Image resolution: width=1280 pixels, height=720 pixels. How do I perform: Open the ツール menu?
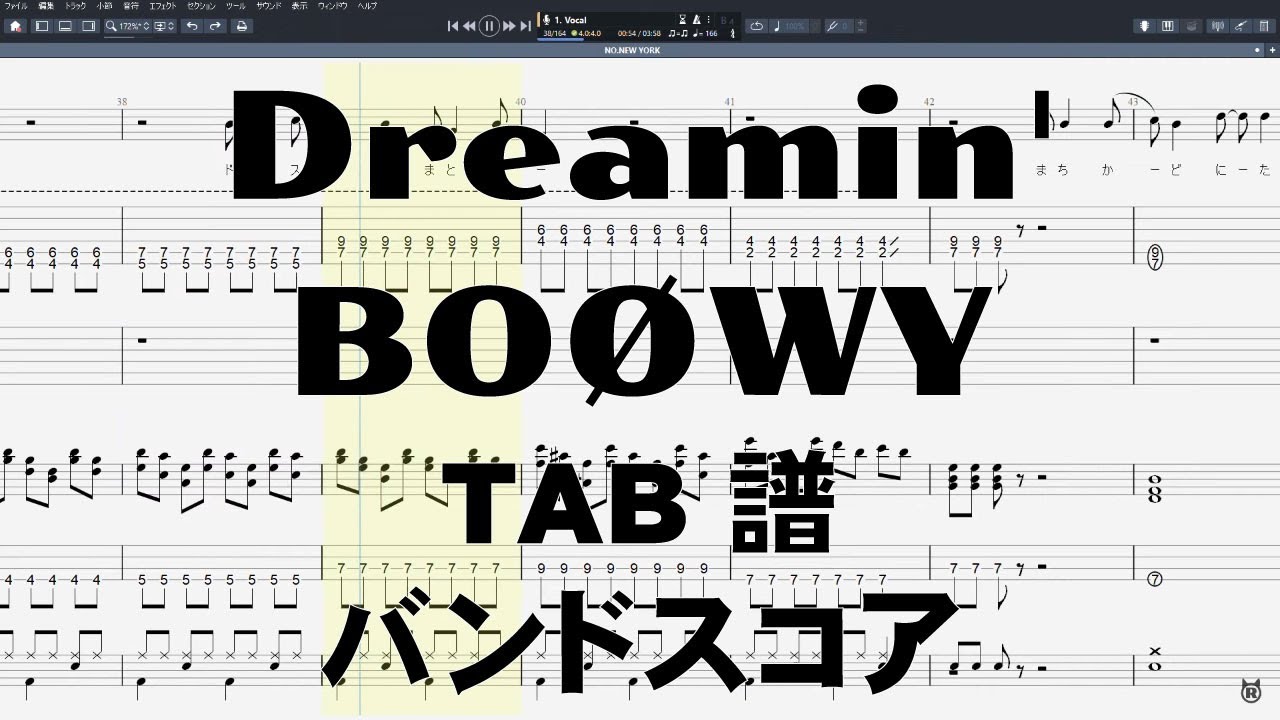(x=236, y=6)
